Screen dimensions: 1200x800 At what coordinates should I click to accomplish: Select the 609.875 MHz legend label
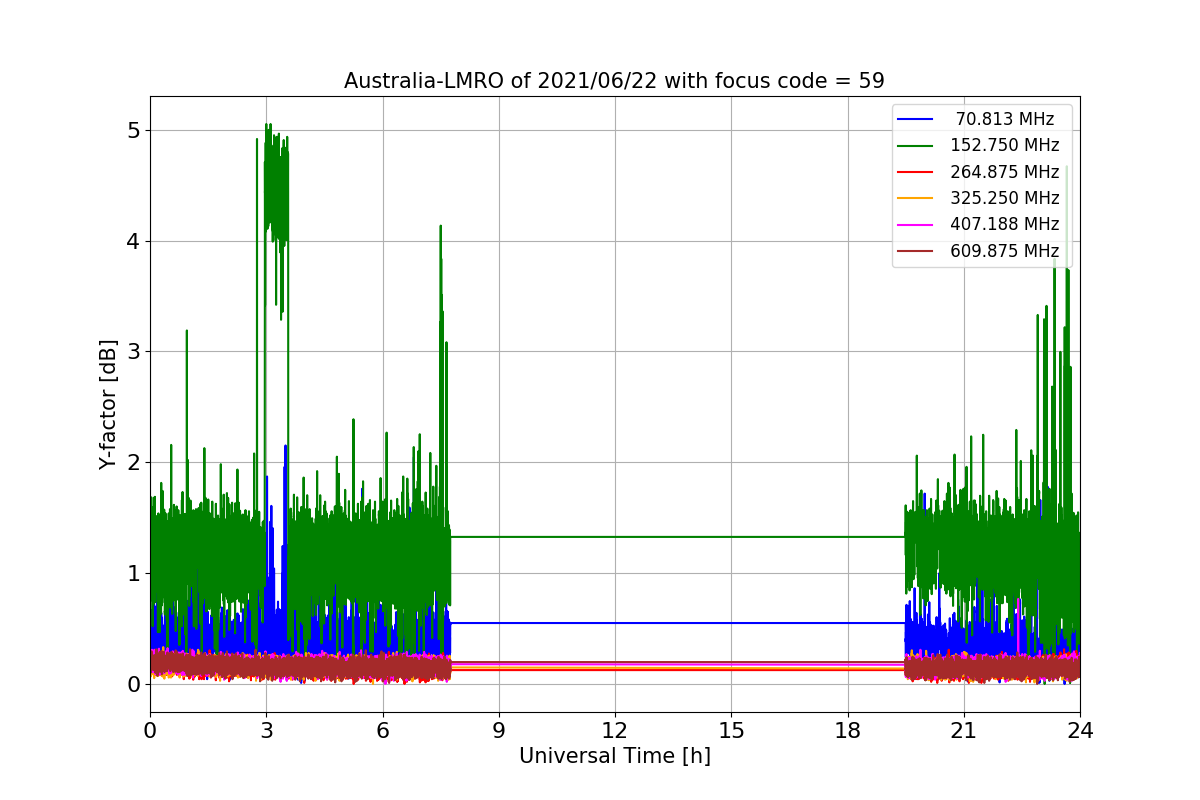[x=1005, y=251]
